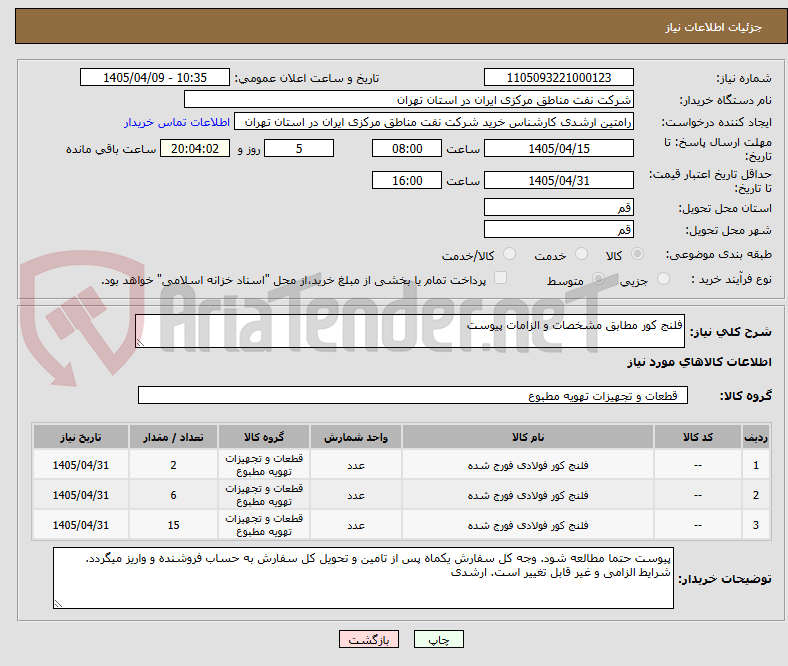This screenshot has height=666, width=788.
Task: Click the response deadline date 1405/04/15
Action: coord(558,148)
